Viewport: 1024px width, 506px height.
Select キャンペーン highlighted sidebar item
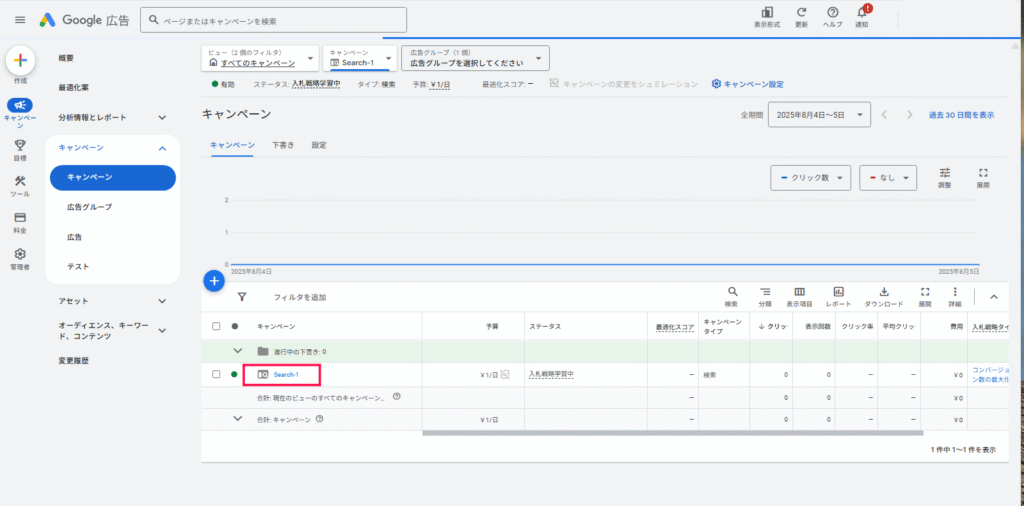point(113,178)
